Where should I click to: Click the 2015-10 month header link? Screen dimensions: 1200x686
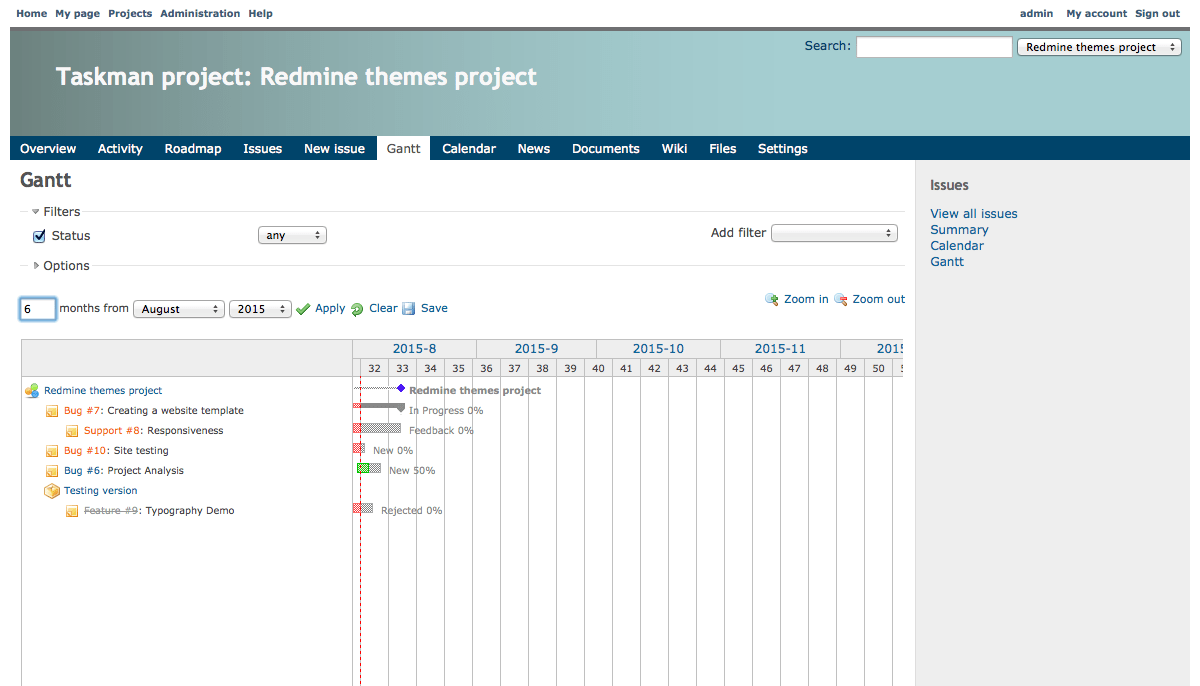658,349
